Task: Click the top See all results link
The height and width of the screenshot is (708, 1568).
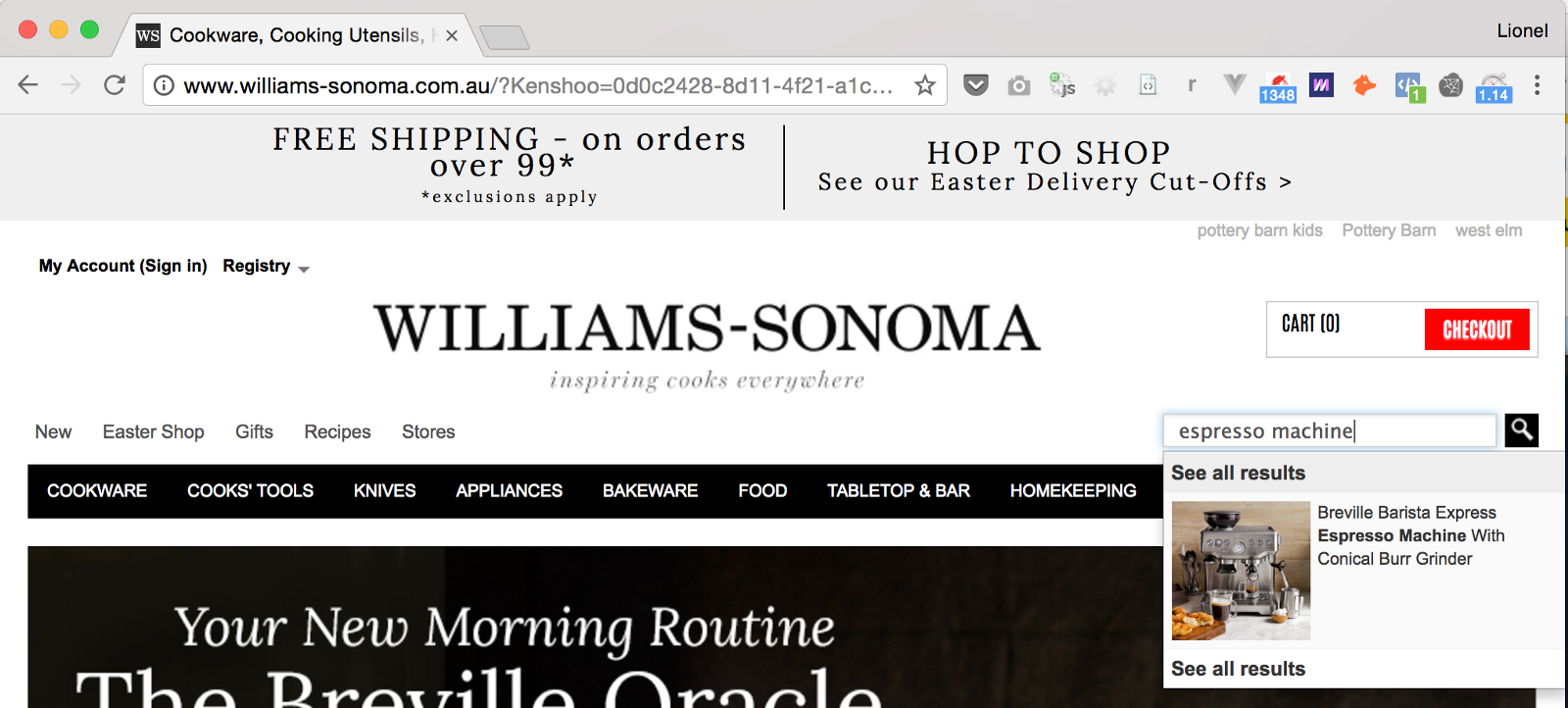Action: point(1238,473)
